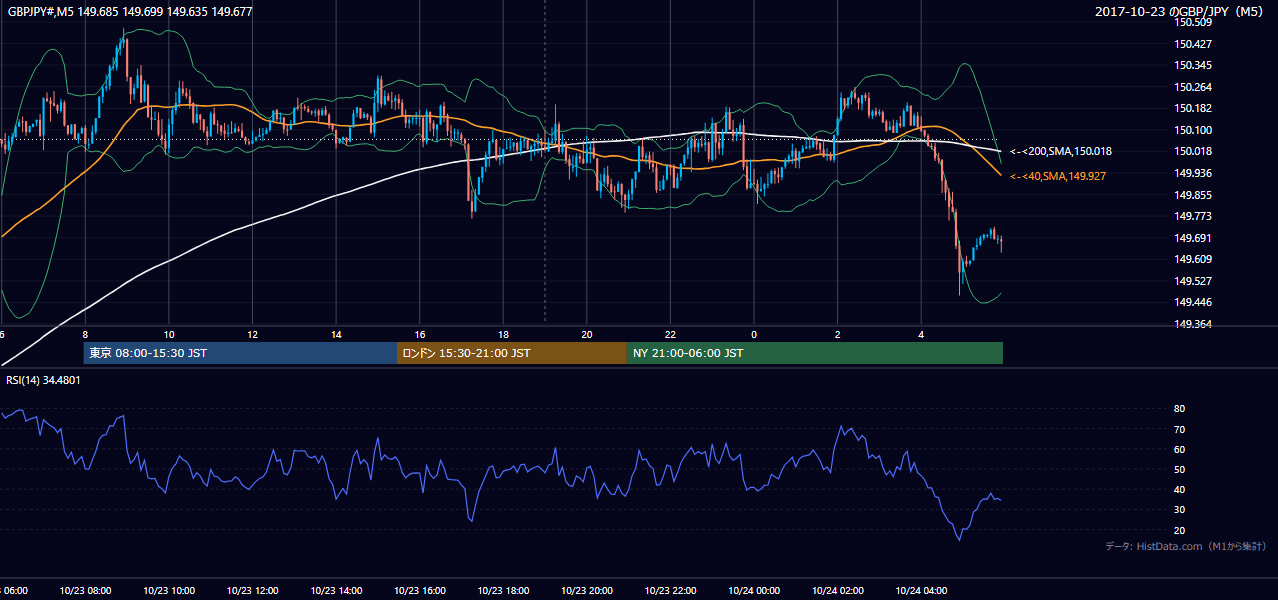
Task: Click price level 149.936 on the axis
Action: coord(1192,173)
